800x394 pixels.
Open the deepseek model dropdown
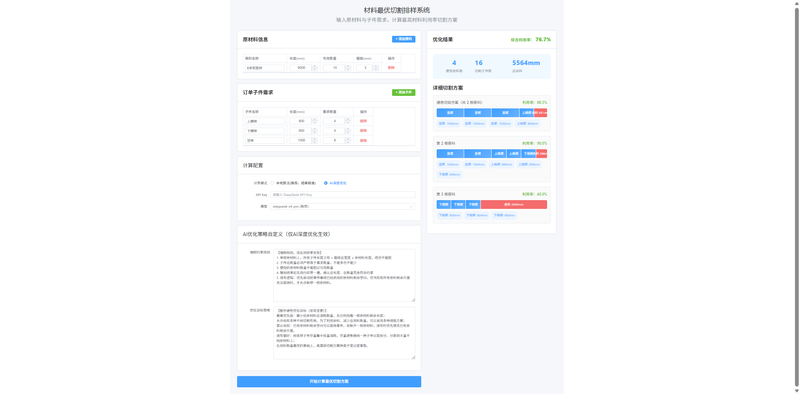pos(343,207)
